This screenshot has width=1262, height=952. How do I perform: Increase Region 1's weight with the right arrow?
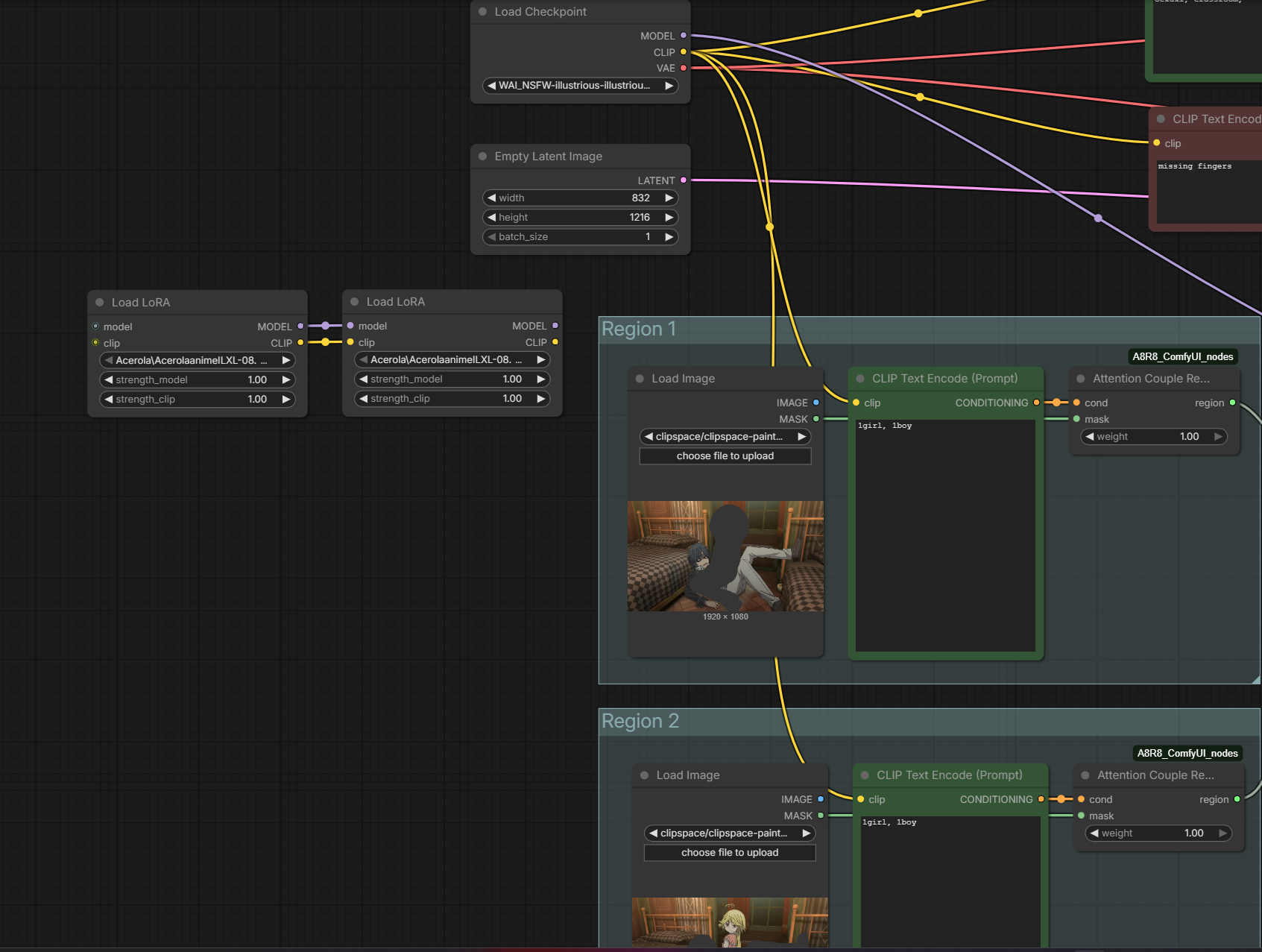click(x=1218, y=437)
